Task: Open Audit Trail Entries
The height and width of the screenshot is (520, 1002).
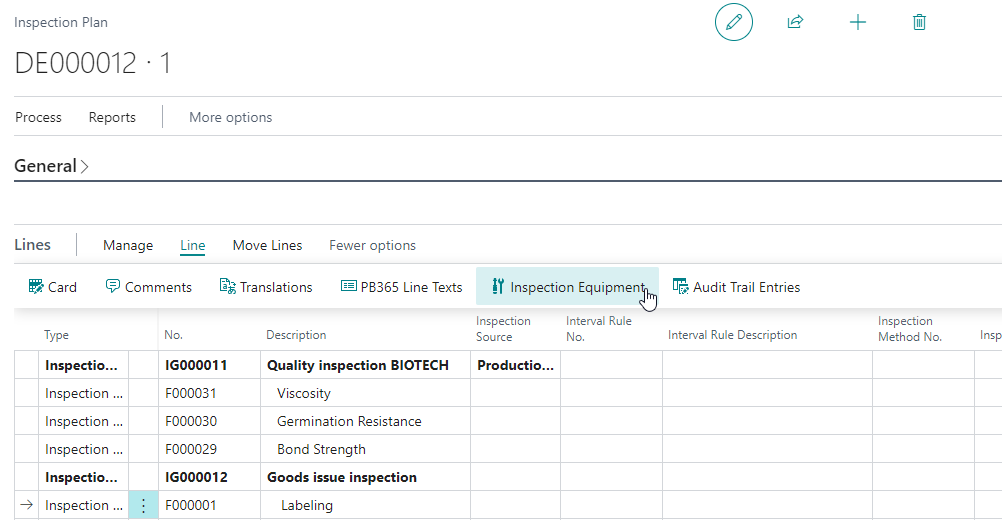Action: (x=736, y=287)
